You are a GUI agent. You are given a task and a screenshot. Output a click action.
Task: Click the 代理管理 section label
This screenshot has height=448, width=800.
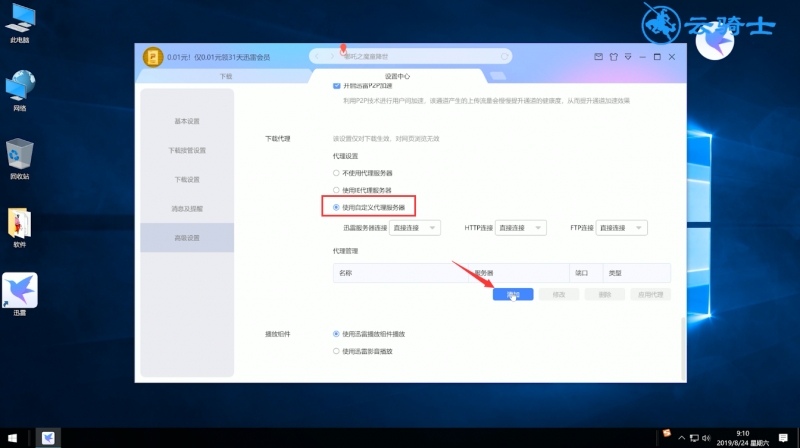pos(345,251)
